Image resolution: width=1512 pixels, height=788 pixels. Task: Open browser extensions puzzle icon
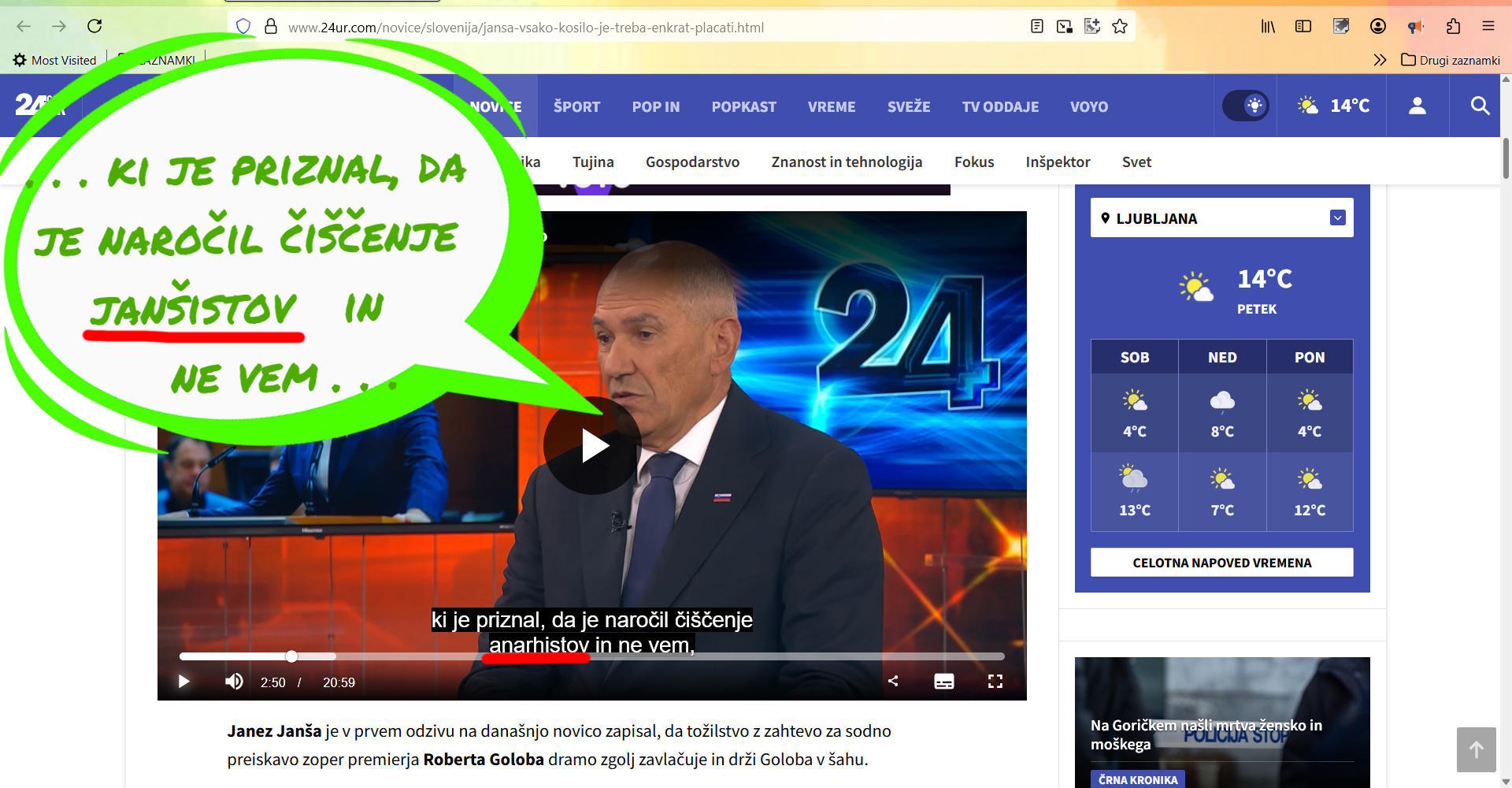point(1453,27)
